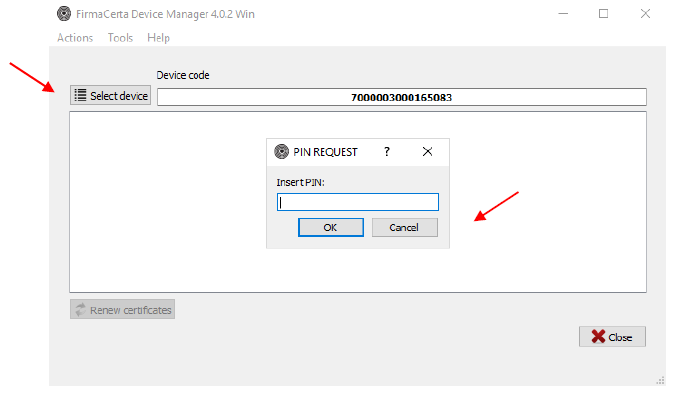Minimize the FirmaCerta Device Manager window

563,14
